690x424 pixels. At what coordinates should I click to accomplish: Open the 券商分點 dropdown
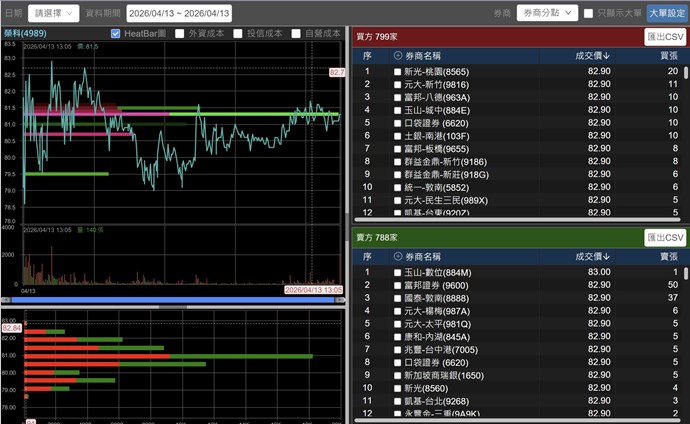[549, 13]
